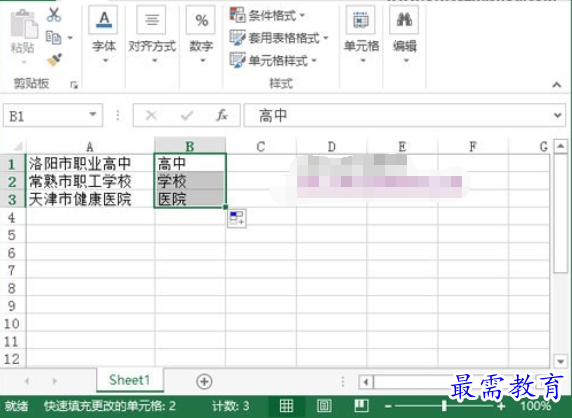Screen dimensions: 572x418
Task: Click the confirm checkmark in formula bar
Action: (187, 116)
